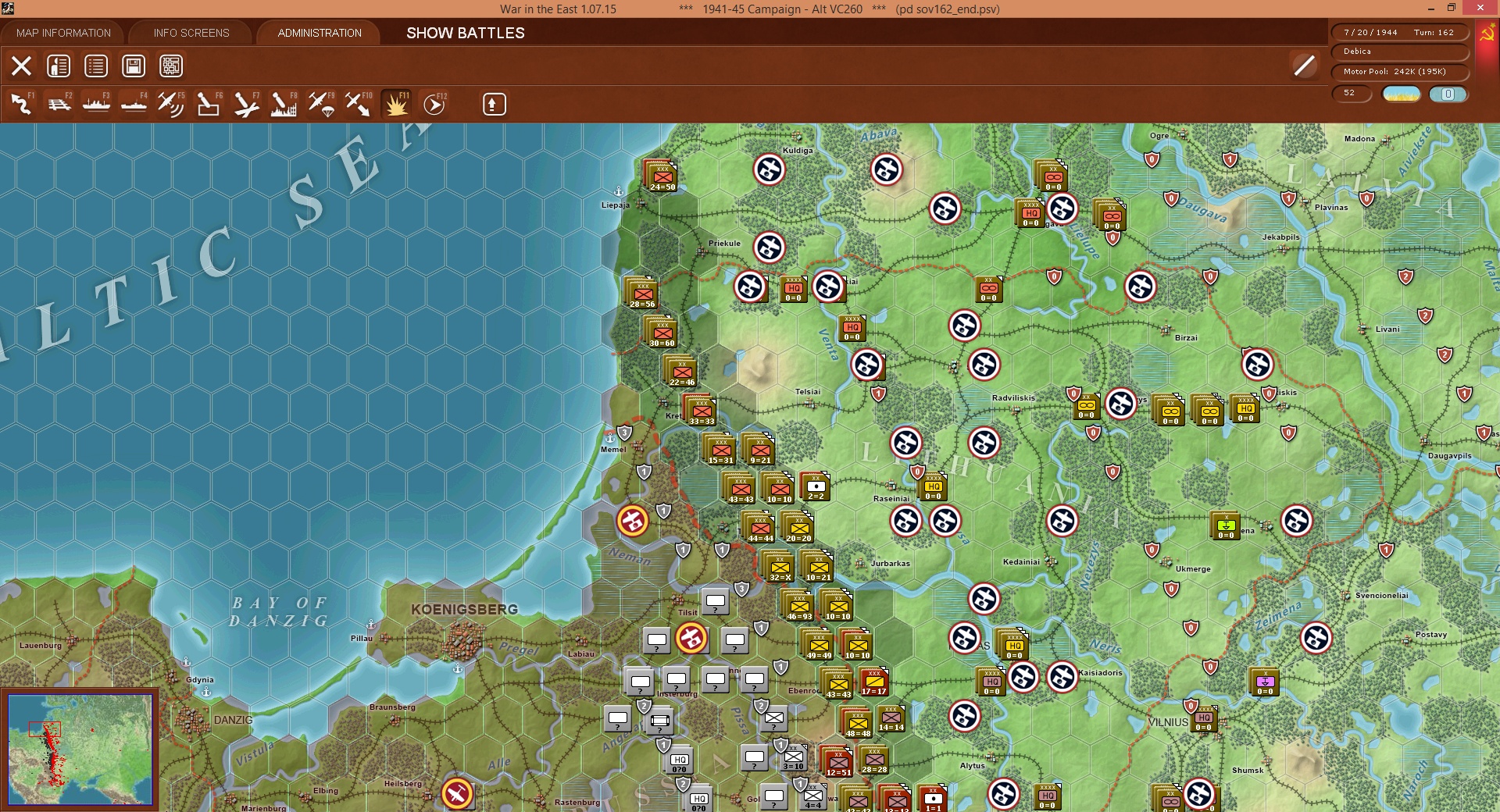Screen dimensions: 1500x812
Task: Select the unit stack labeled 15=31
Action: click(720, 449)
